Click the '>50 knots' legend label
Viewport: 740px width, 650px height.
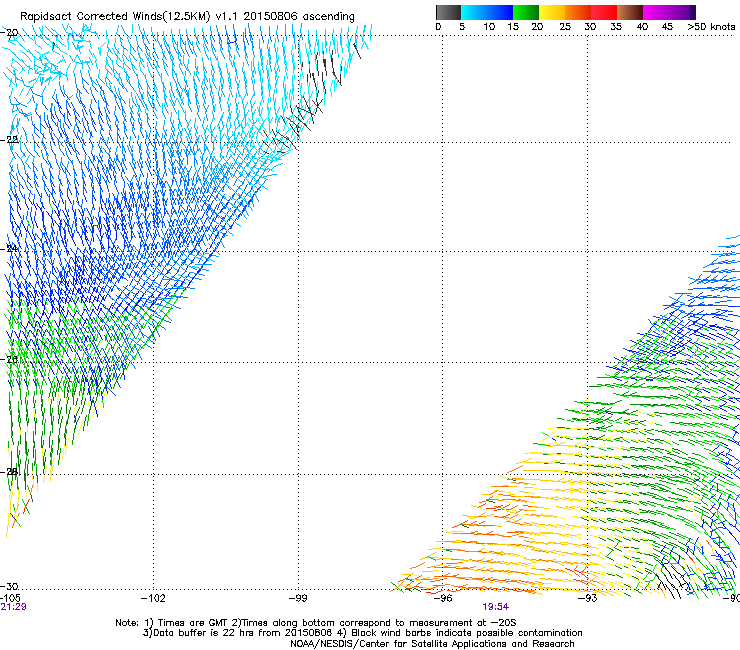[x=711, y=27]
